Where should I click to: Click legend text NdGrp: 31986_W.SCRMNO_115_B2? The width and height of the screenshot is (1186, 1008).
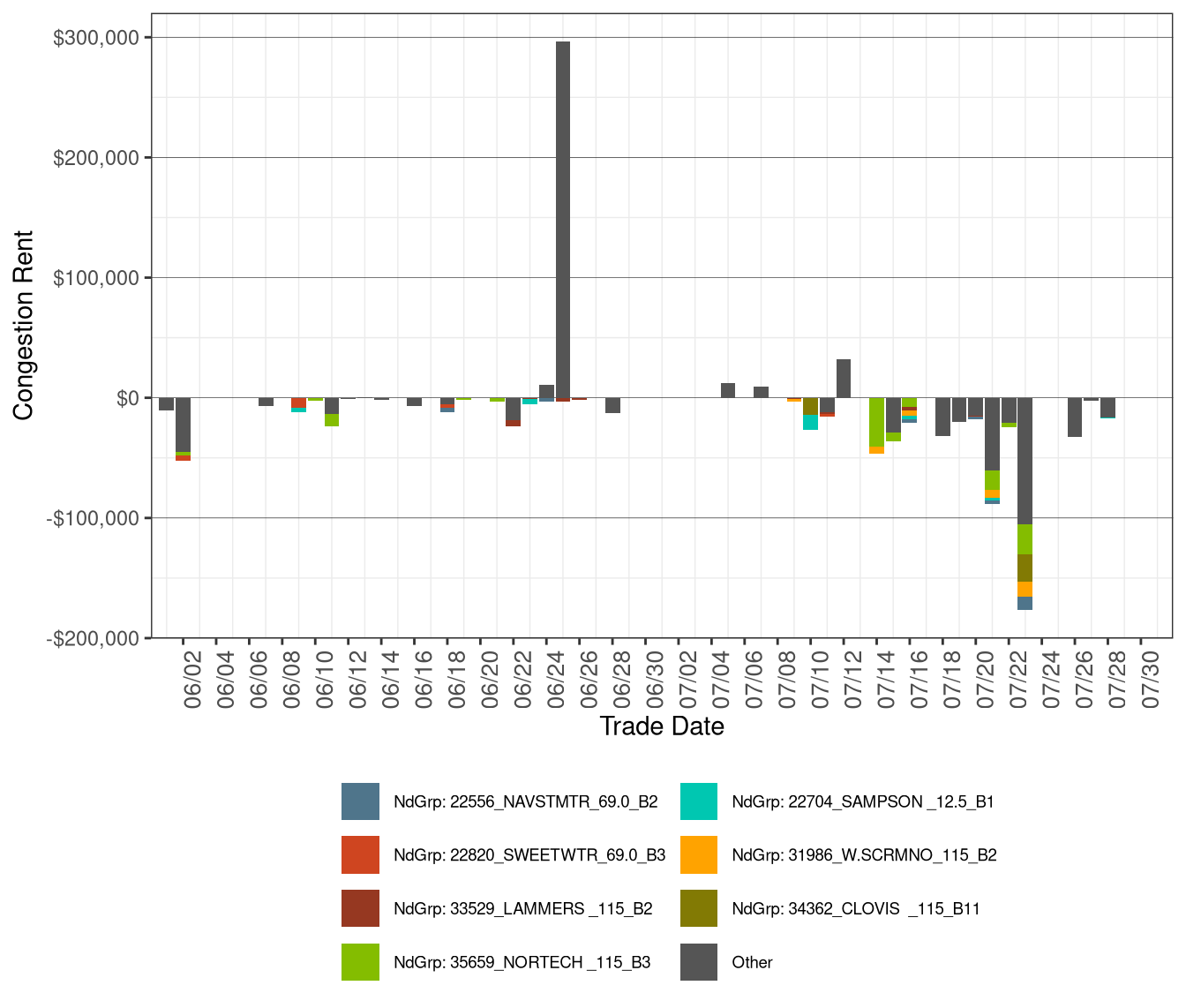click(865, 855)
